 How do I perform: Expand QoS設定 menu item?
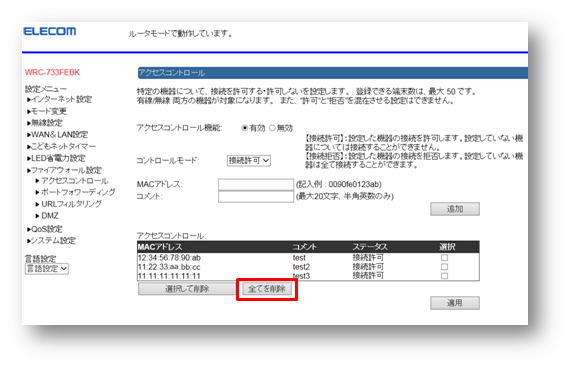tap(45, 229)
